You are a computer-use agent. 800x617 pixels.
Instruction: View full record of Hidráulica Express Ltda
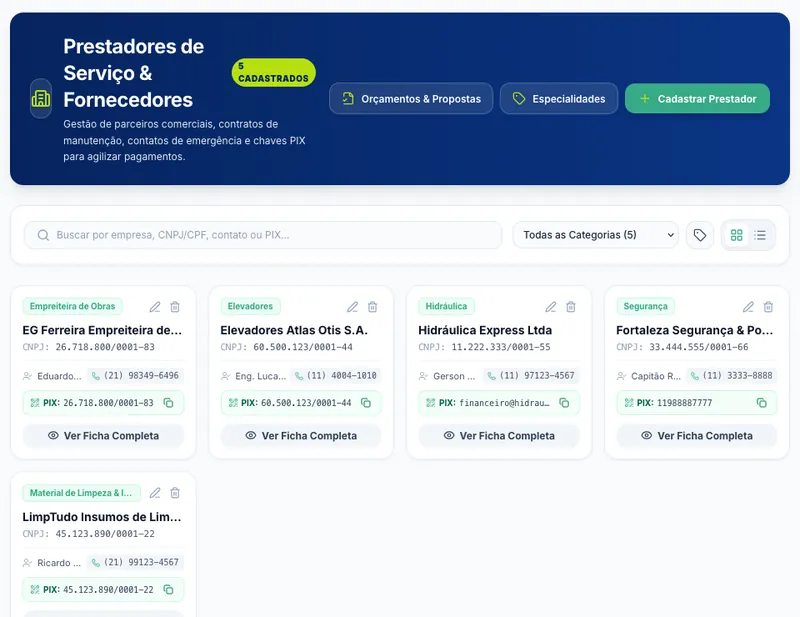tap(499, 436)
